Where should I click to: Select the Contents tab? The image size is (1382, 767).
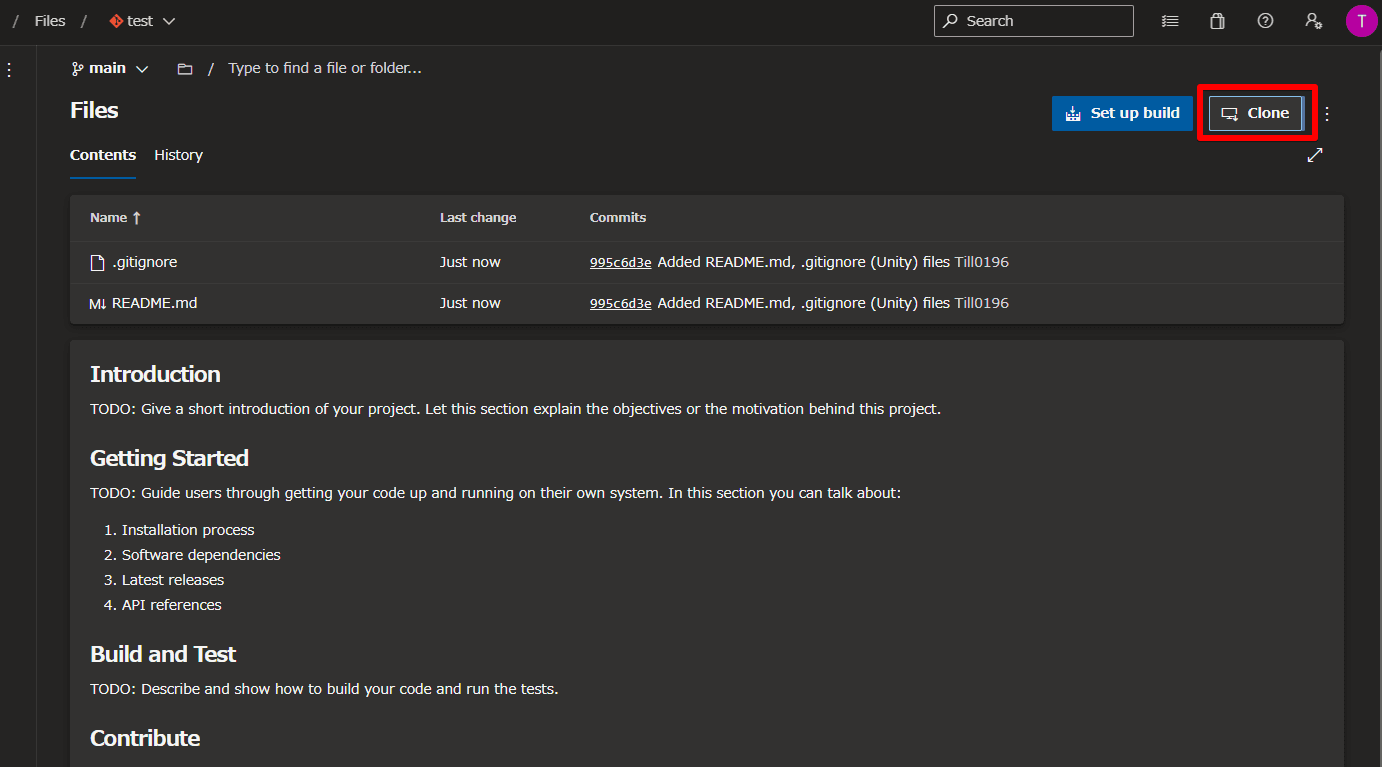[103, 155]
